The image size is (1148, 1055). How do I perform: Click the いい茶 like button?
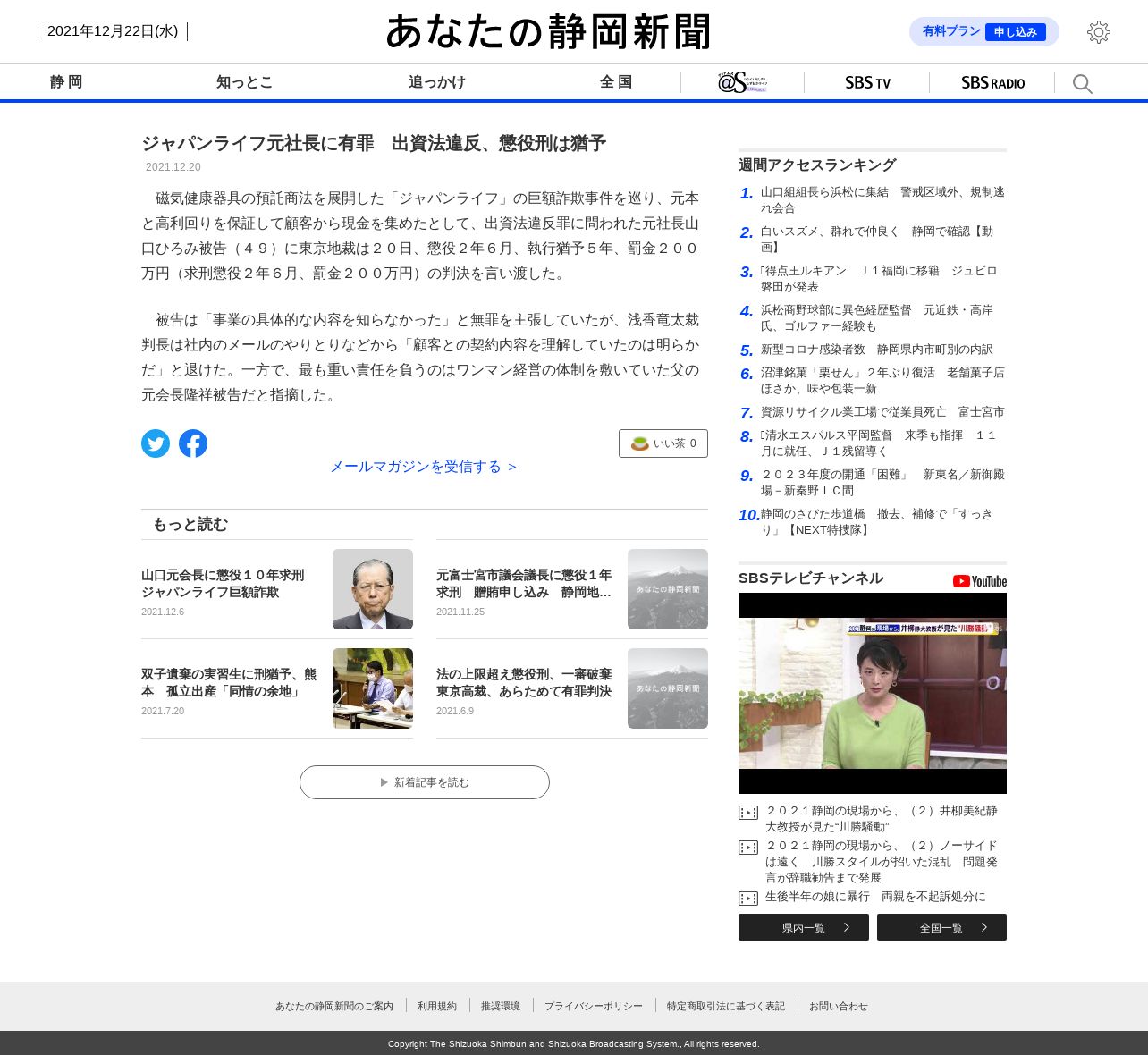663,443
